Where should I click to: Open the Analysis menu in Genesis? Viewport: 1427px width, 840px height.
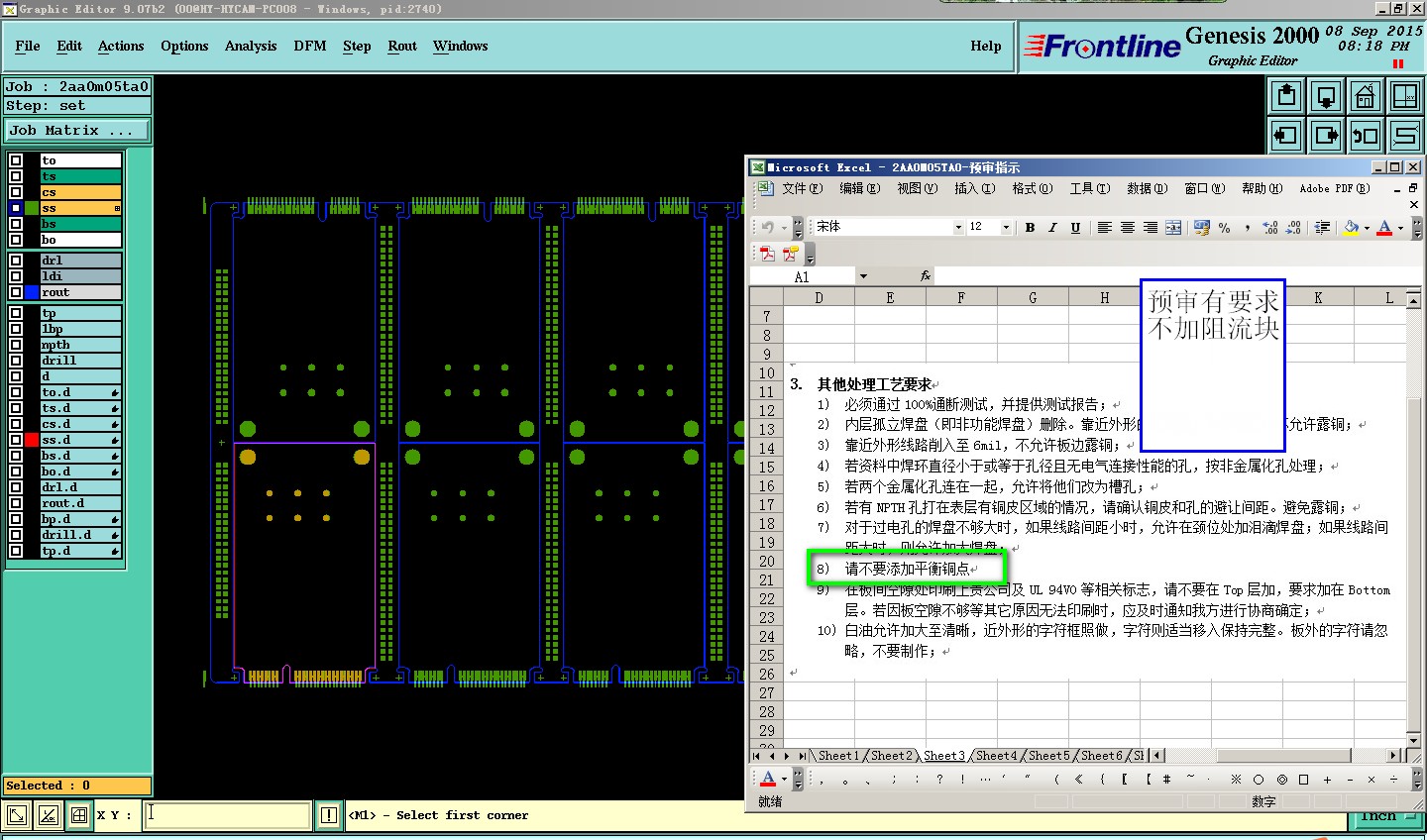click(251, 46)
